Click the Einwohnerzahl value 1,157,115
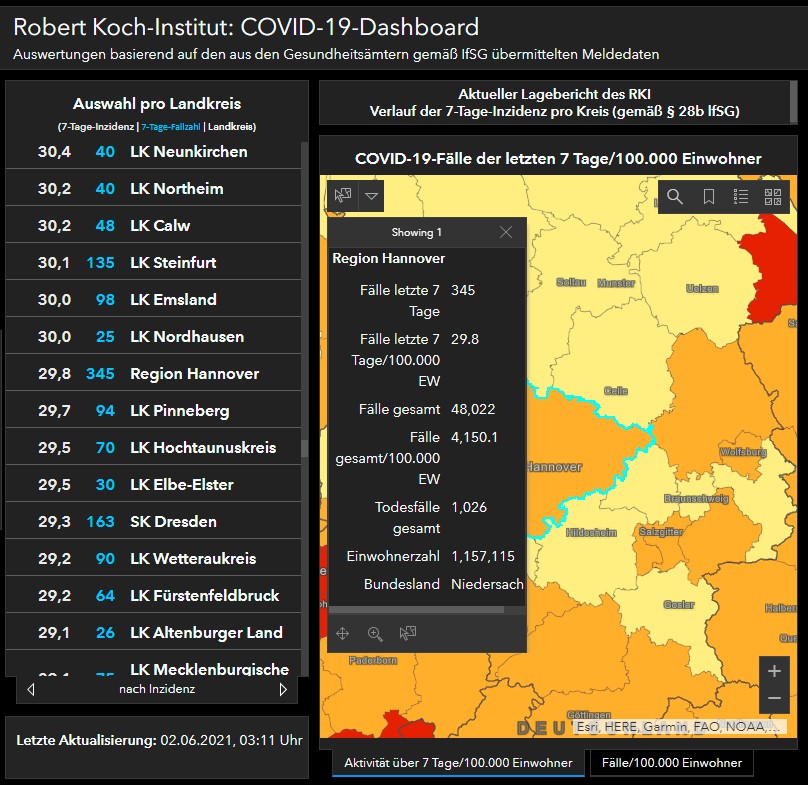Viewport: 808px width, 785px height. [483, 556]
